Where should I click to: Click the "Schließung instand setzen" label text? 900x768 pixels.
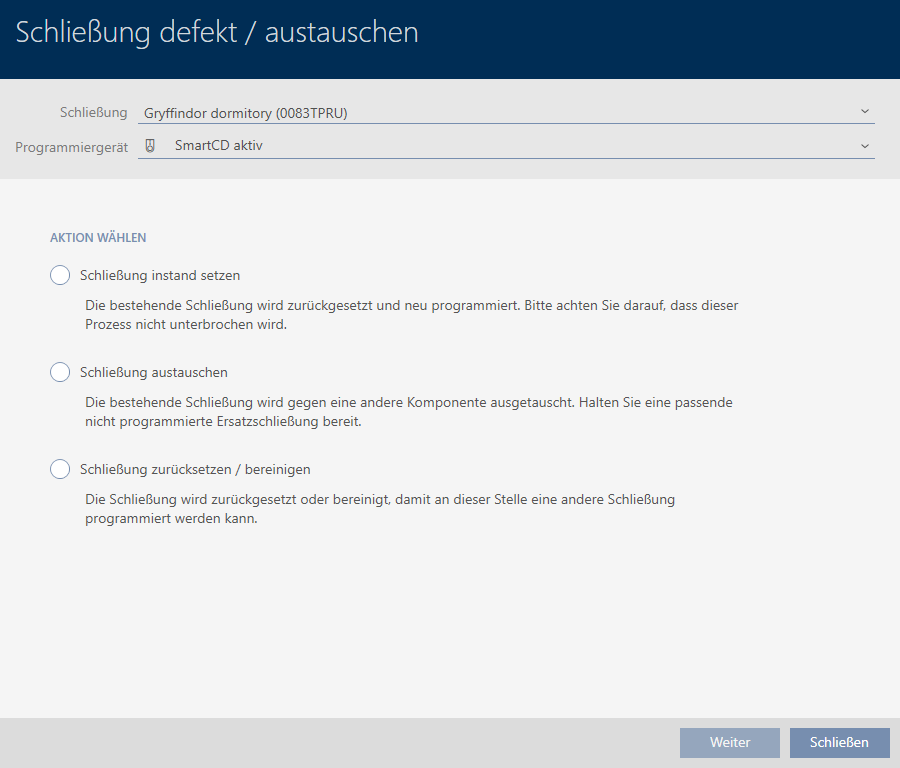[160, 275]
